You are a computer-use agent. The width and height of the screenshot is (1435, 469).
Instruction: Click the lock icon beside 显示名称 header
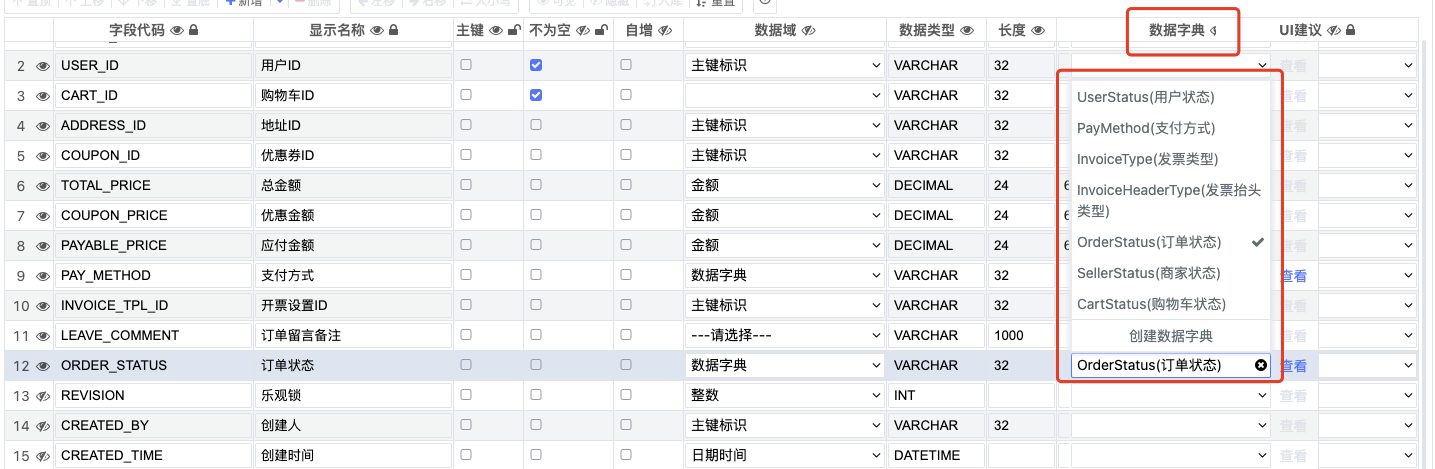393,31
